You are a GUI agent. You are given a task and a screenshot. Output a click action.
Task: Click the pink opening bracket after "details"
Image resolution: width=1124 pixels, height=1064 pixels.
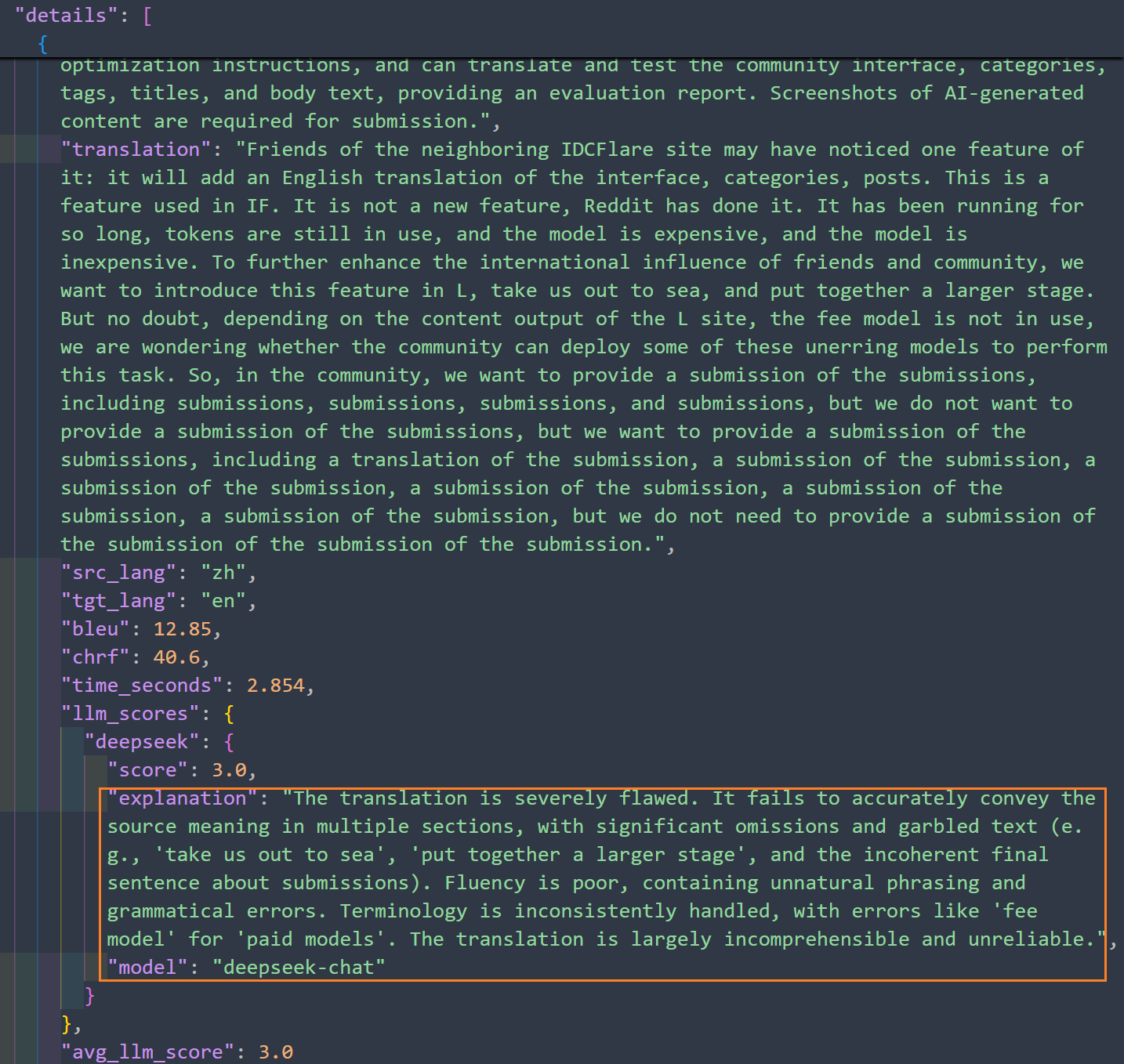tap(147, 16)
